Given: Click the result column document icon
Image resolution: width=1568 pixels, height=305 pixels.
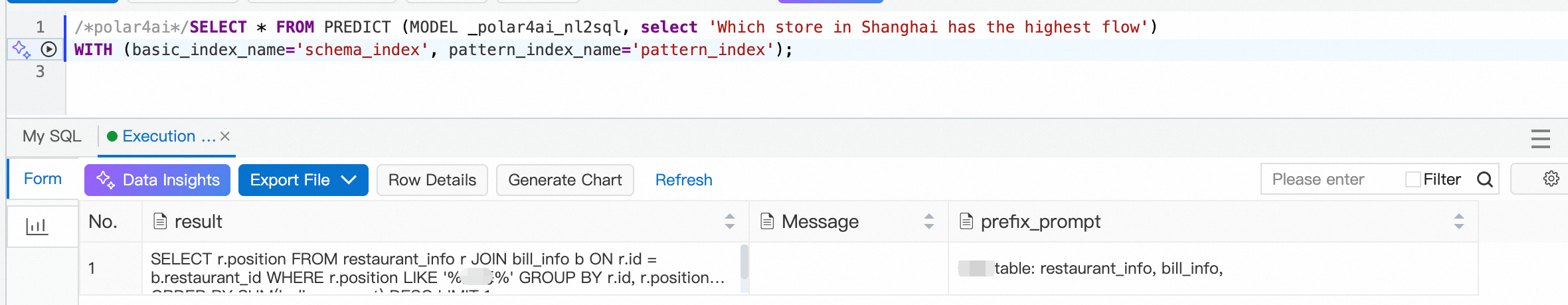Looking at the screenshot, I should pos(160,221).
